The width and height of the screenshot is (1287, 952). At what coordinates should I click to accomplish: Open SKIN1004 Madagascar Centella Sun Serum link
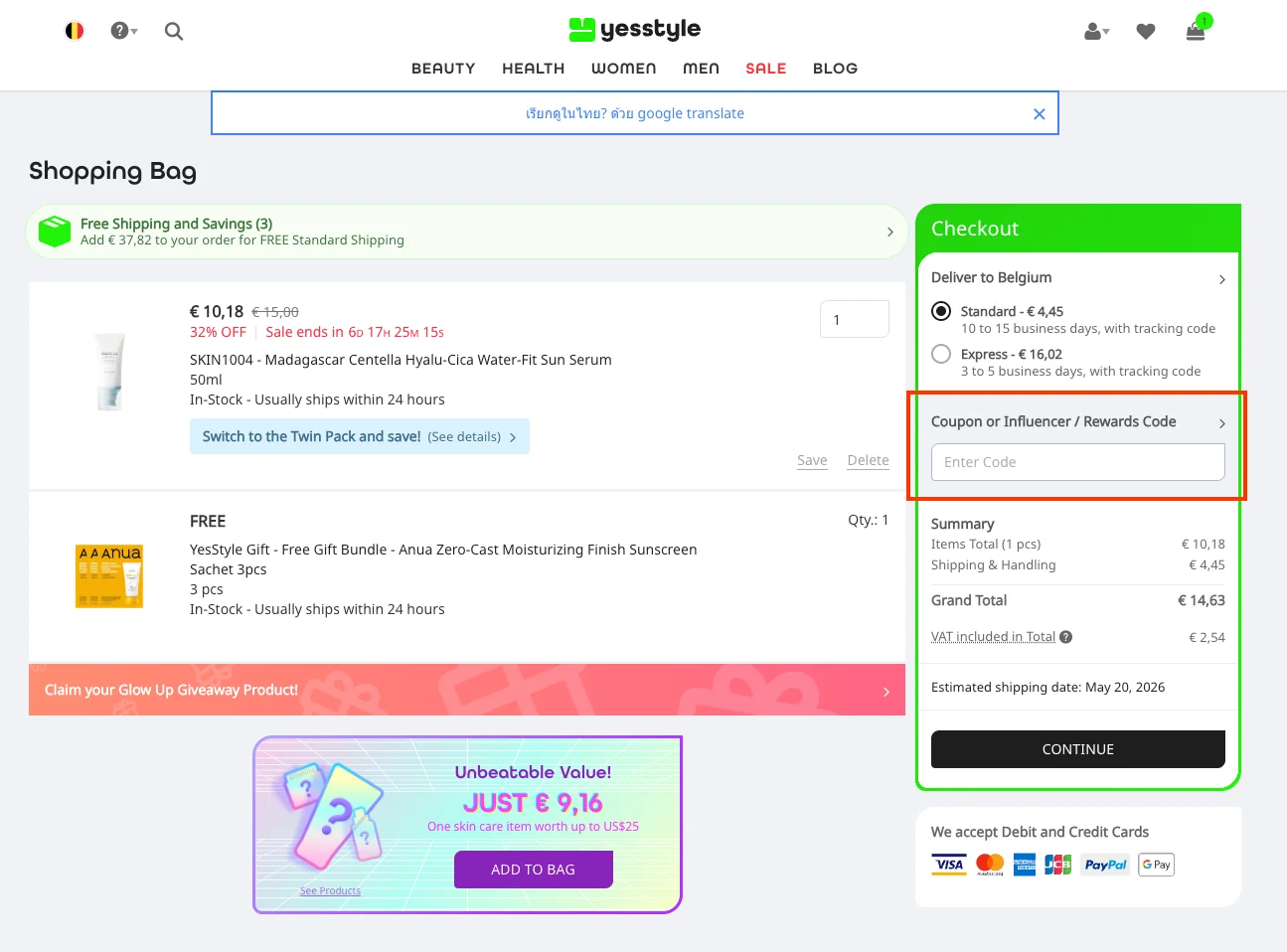[401, 360]
